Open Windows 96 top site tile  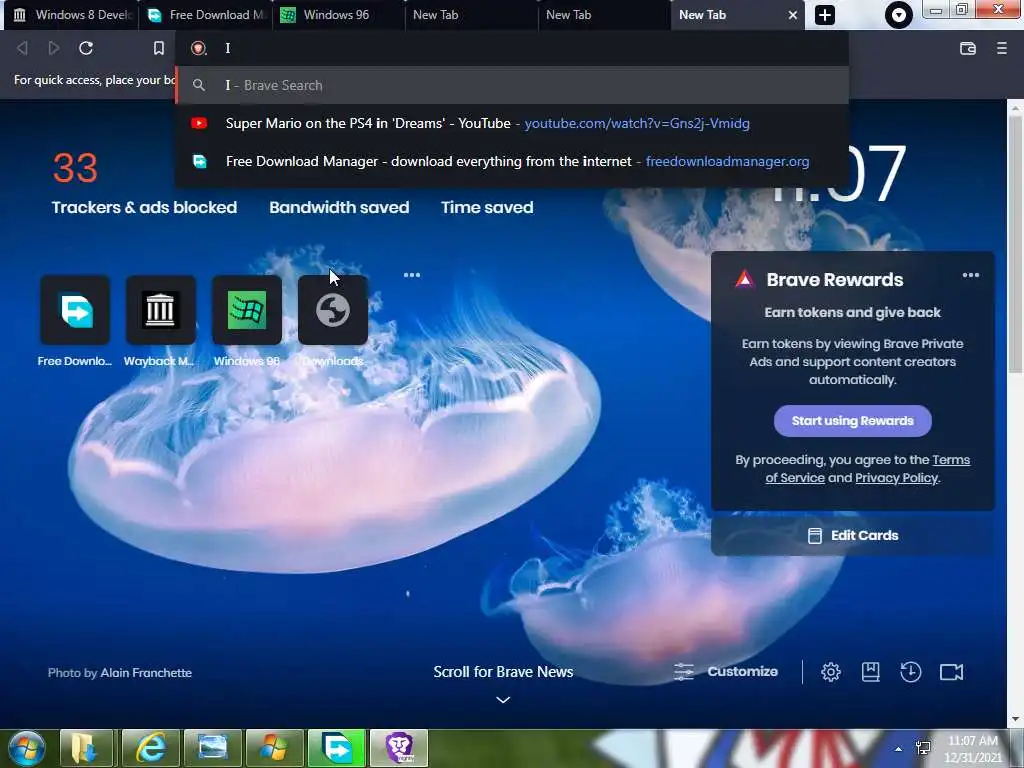(x=247, y=310)
